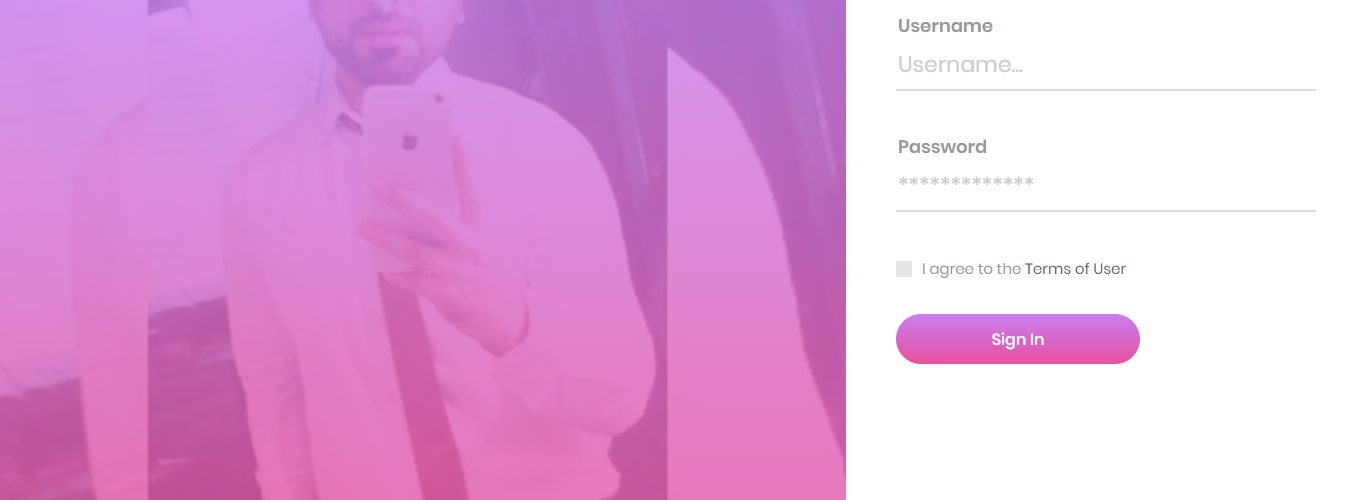Select the Username label text
The image size is (1366, 500).
tap(945, 26)
